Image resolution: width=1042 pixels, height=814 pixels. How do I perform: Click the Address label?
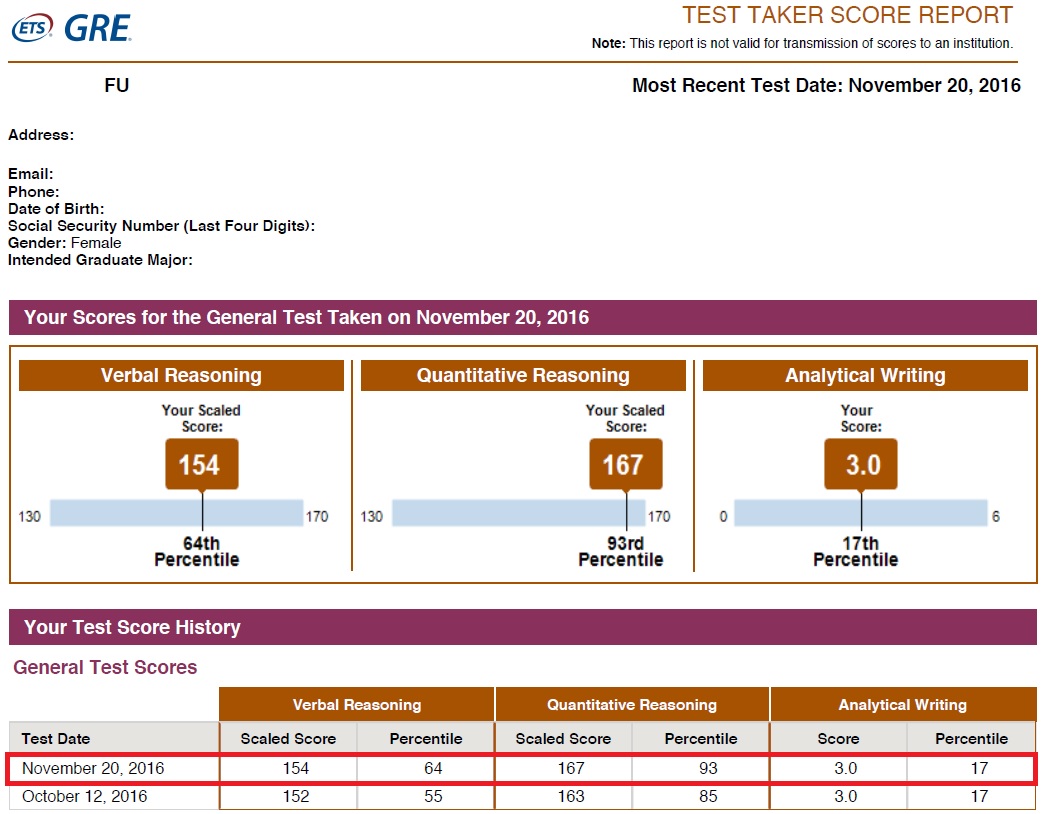coord(41,135)
